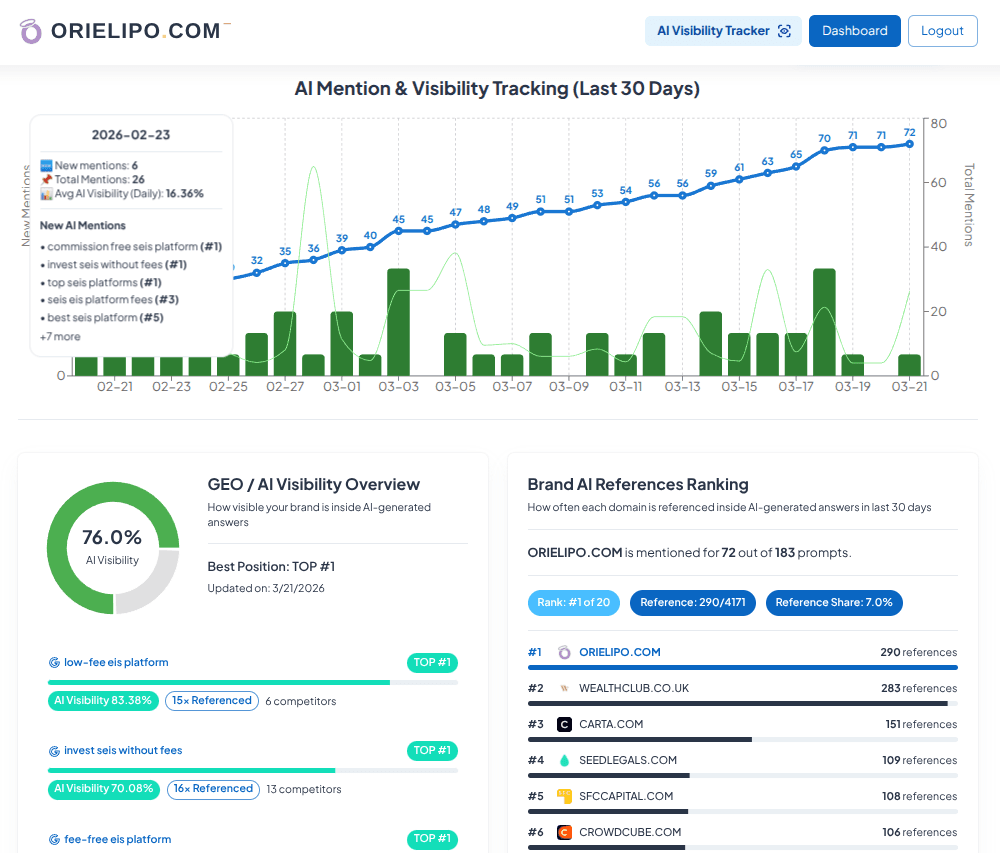Image resolution: width=1000 pixels, height=853 pixels.
Task: Click the SFCCAPITAL.COM yellow icon
Action: [563, 796]
